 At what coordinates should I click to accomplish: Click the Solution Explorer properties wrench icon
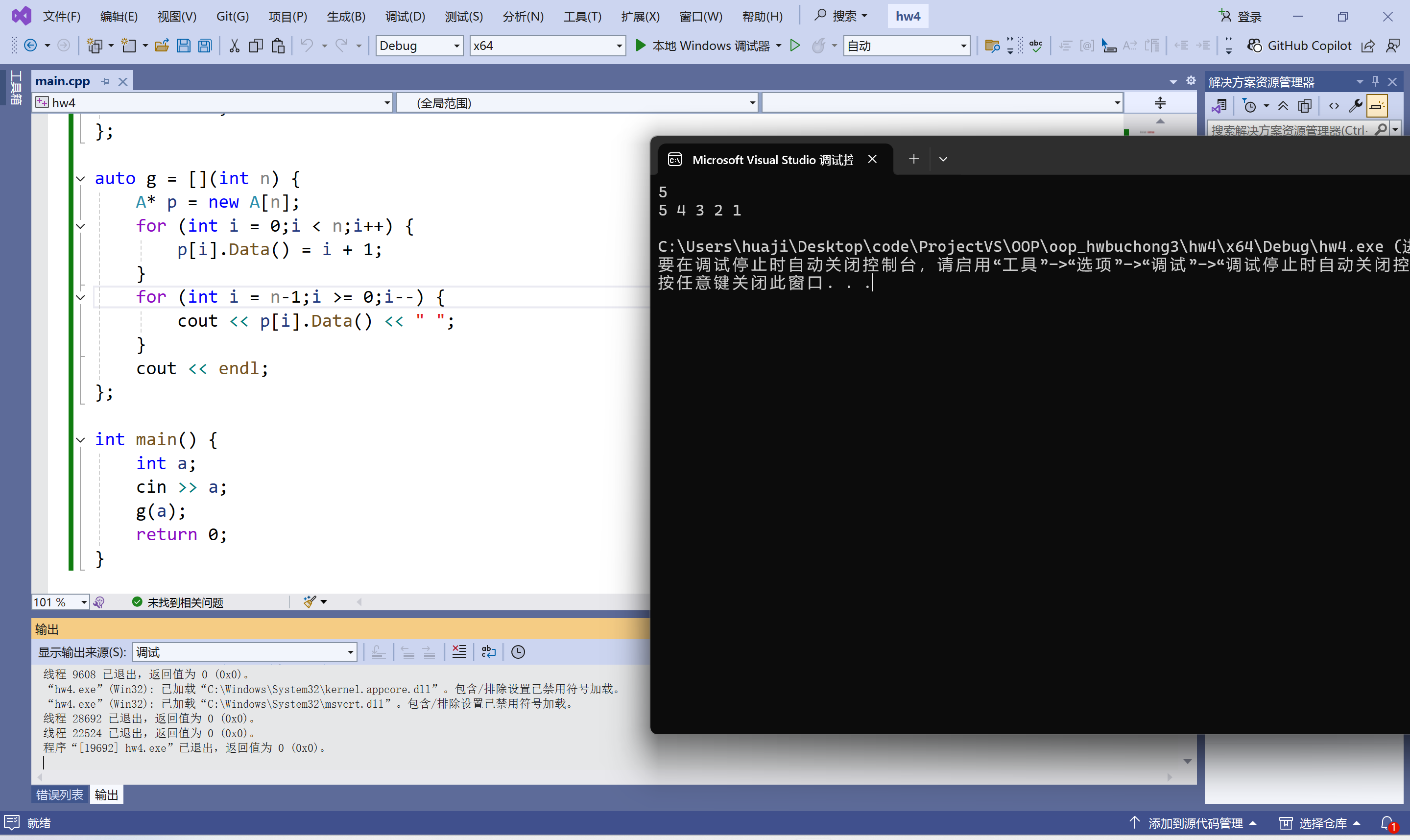(1355, 106)
